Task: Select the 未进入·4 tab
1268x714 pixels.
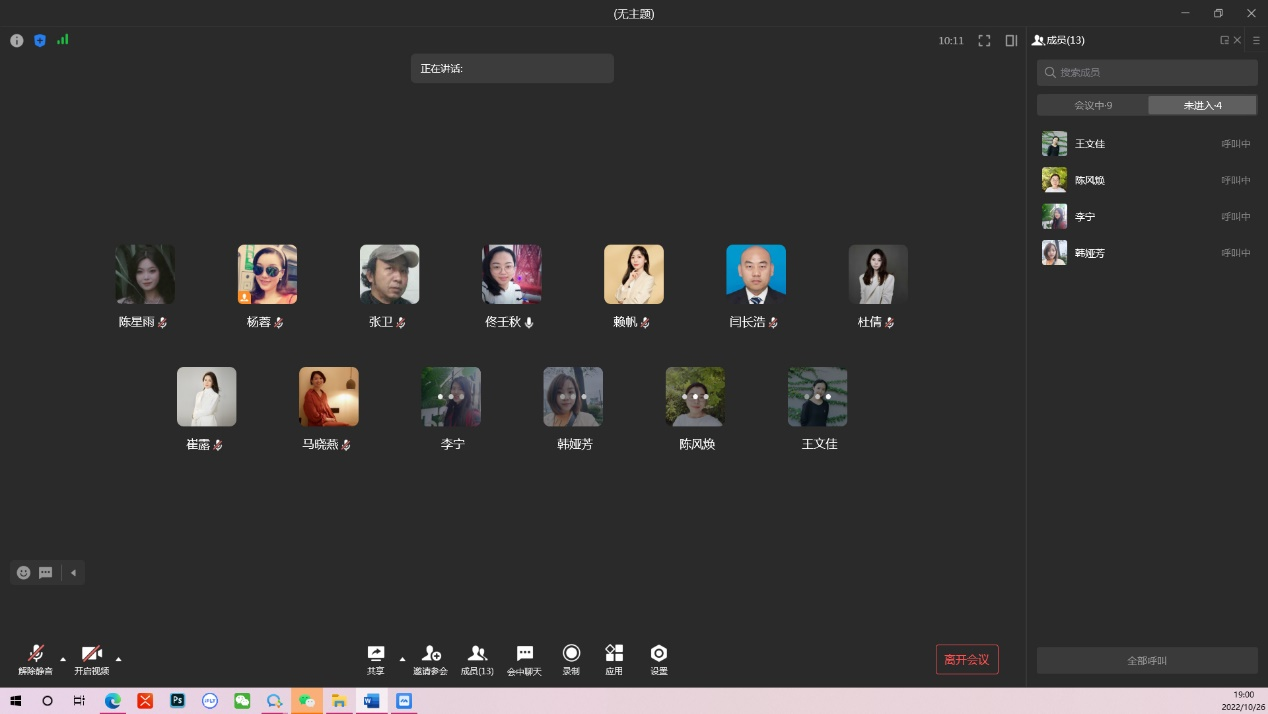Action: (x=1202, y=105)
